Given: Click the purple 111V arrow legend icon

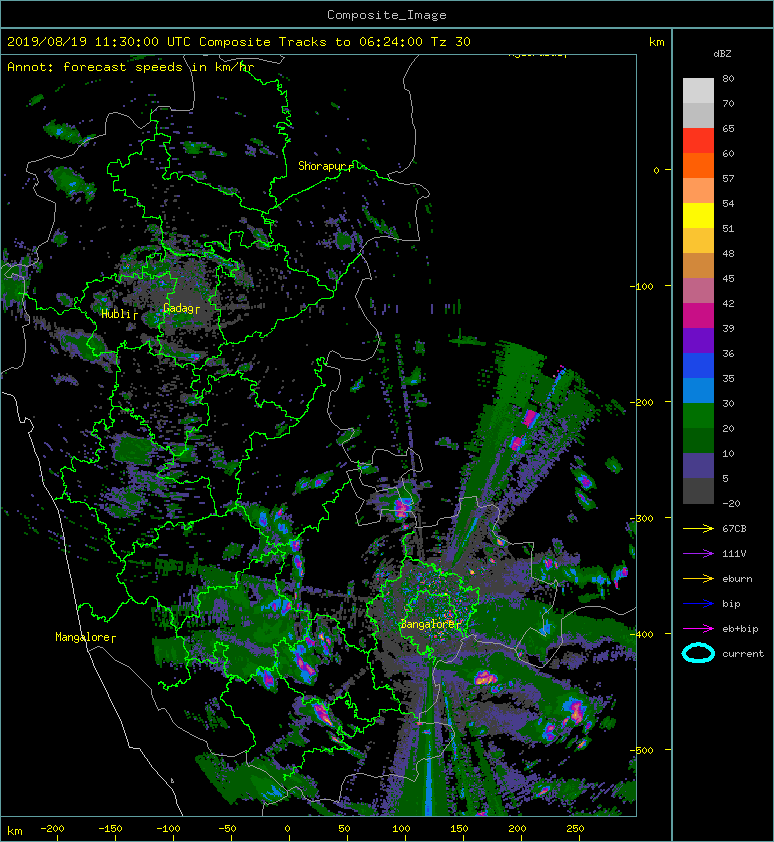Looking at the screenshot, I should click(698, 554).
